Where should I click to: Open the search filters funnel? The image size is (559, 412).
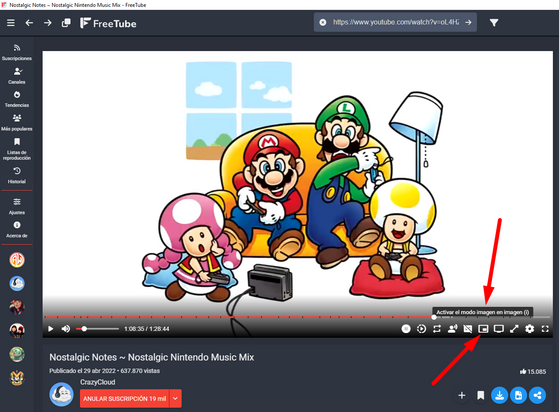click(x=494, y=23)
